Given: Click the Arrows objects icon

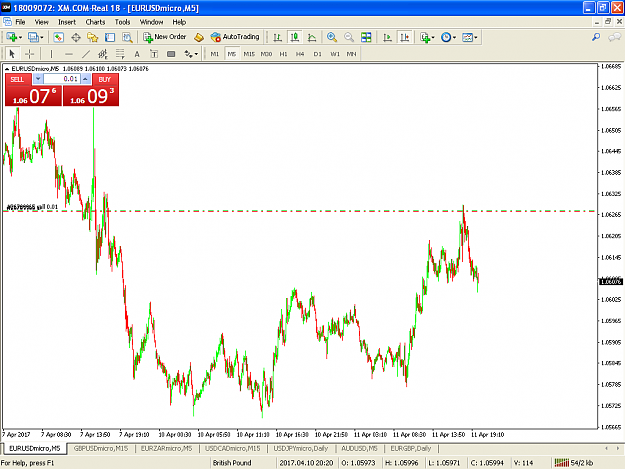Looking at the screenshot, I should (x=188, y=53).
